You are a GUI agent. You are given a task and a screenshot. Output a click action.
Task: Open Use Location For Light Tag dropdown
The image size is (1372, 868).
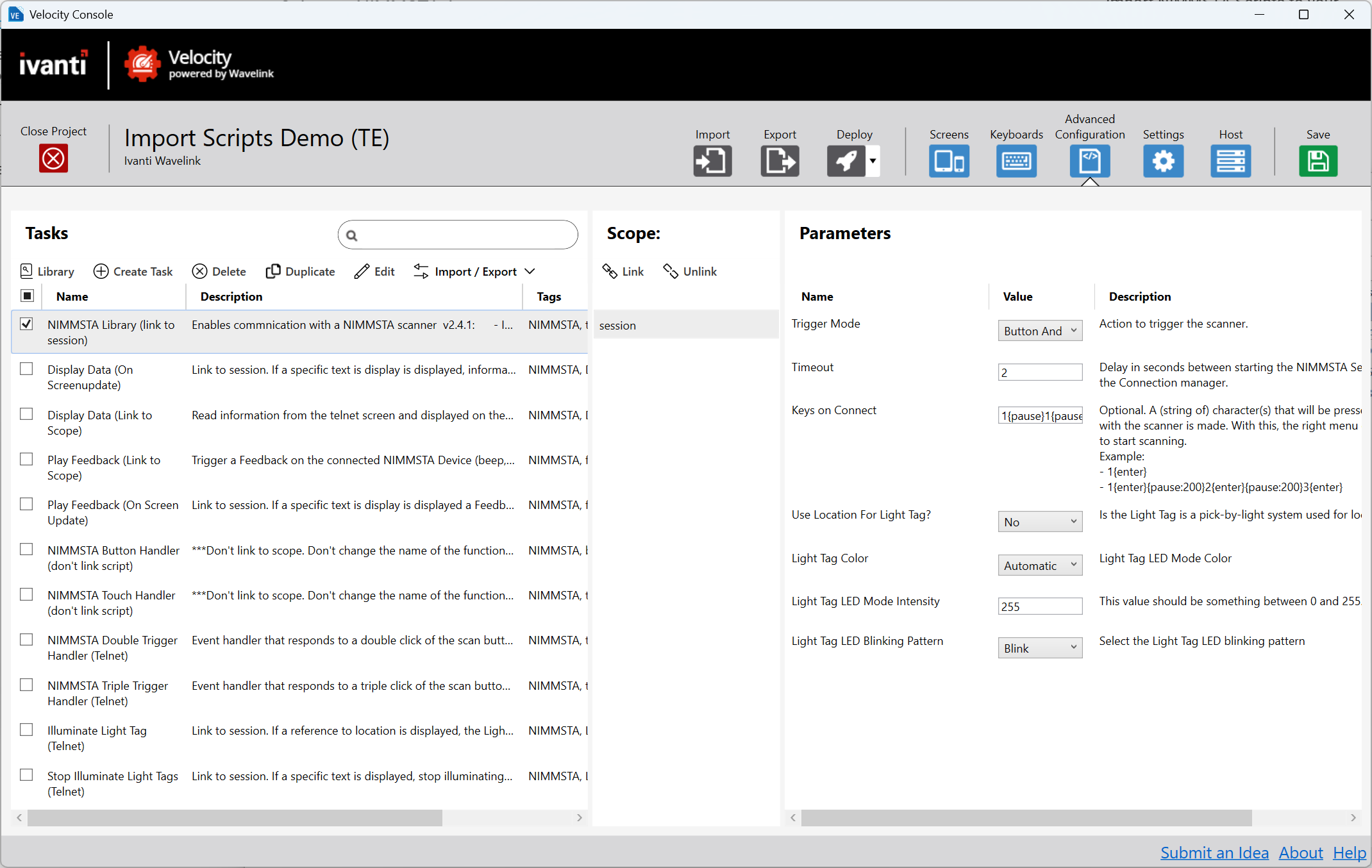tap(1040, 522)
